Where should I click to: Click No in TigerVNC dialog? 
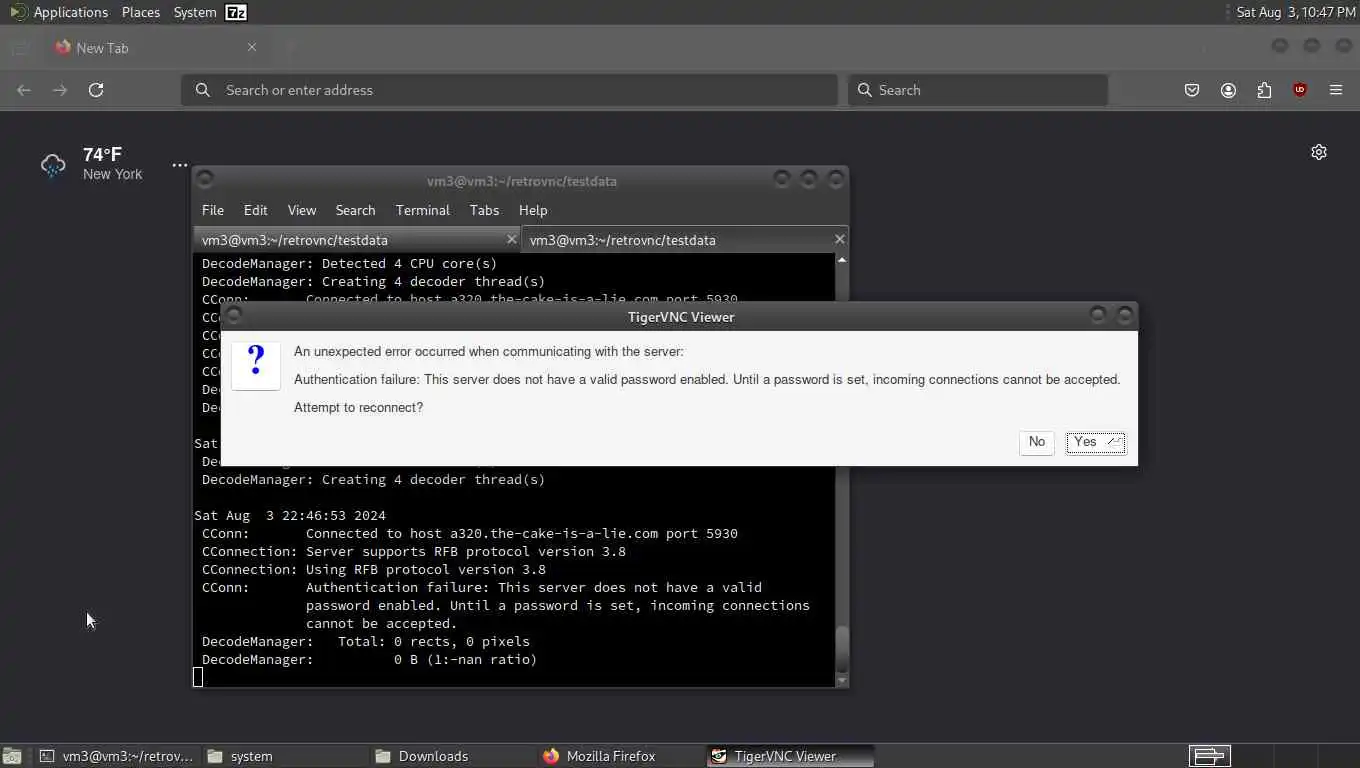pyautogui.click(x=1037, y=442)
